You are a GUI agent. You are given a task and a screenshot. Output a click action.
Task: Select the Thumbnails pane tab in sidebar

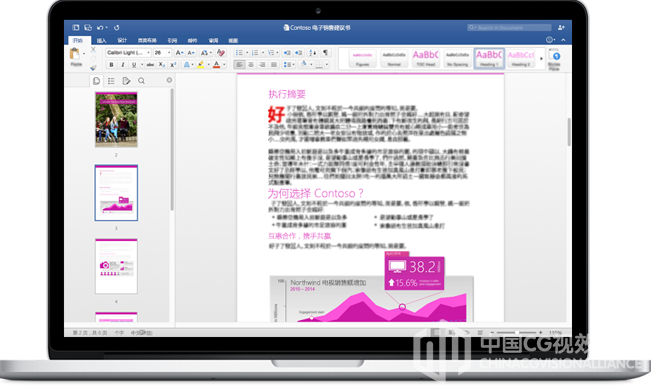96,81
